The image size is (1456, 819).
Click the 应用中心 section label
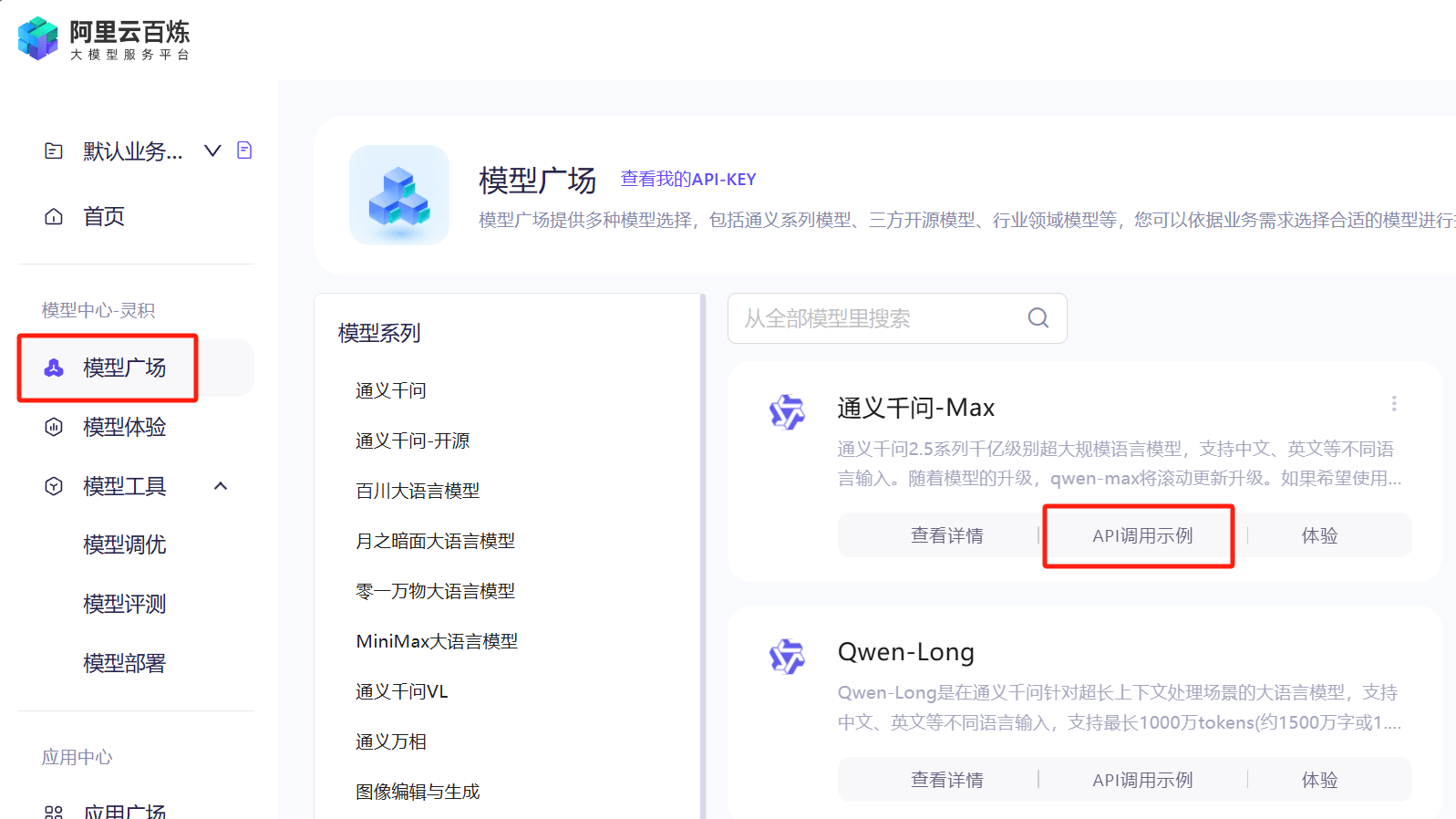(77, 757)
